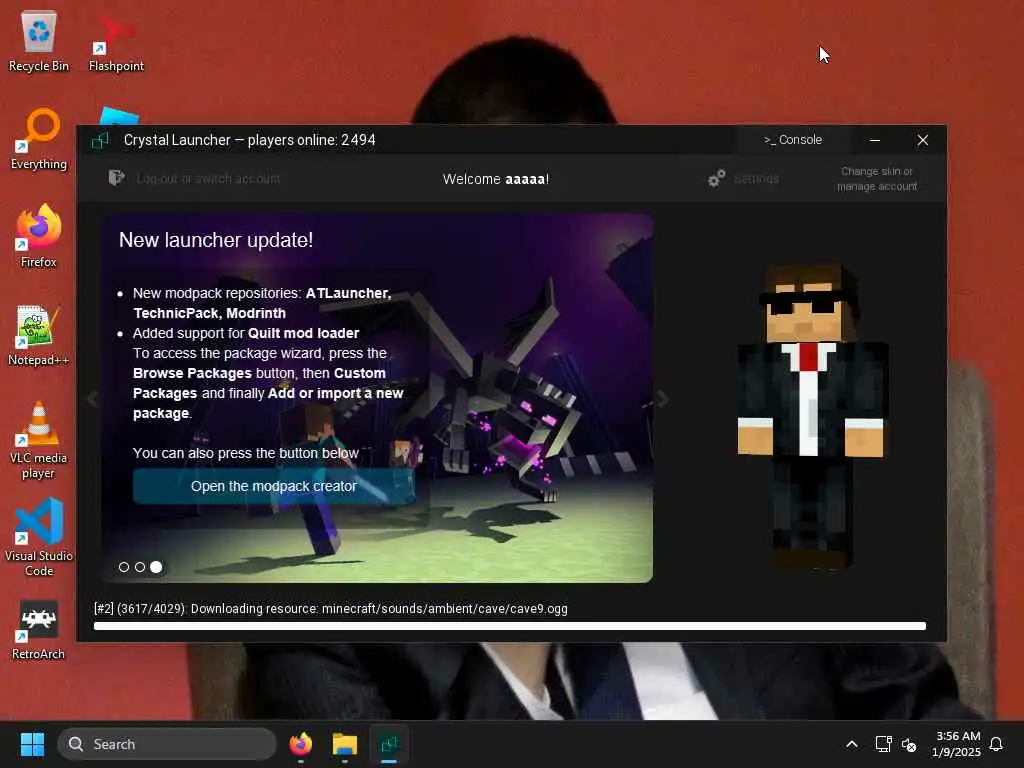Click Change skin or manage account

point(877,178)
